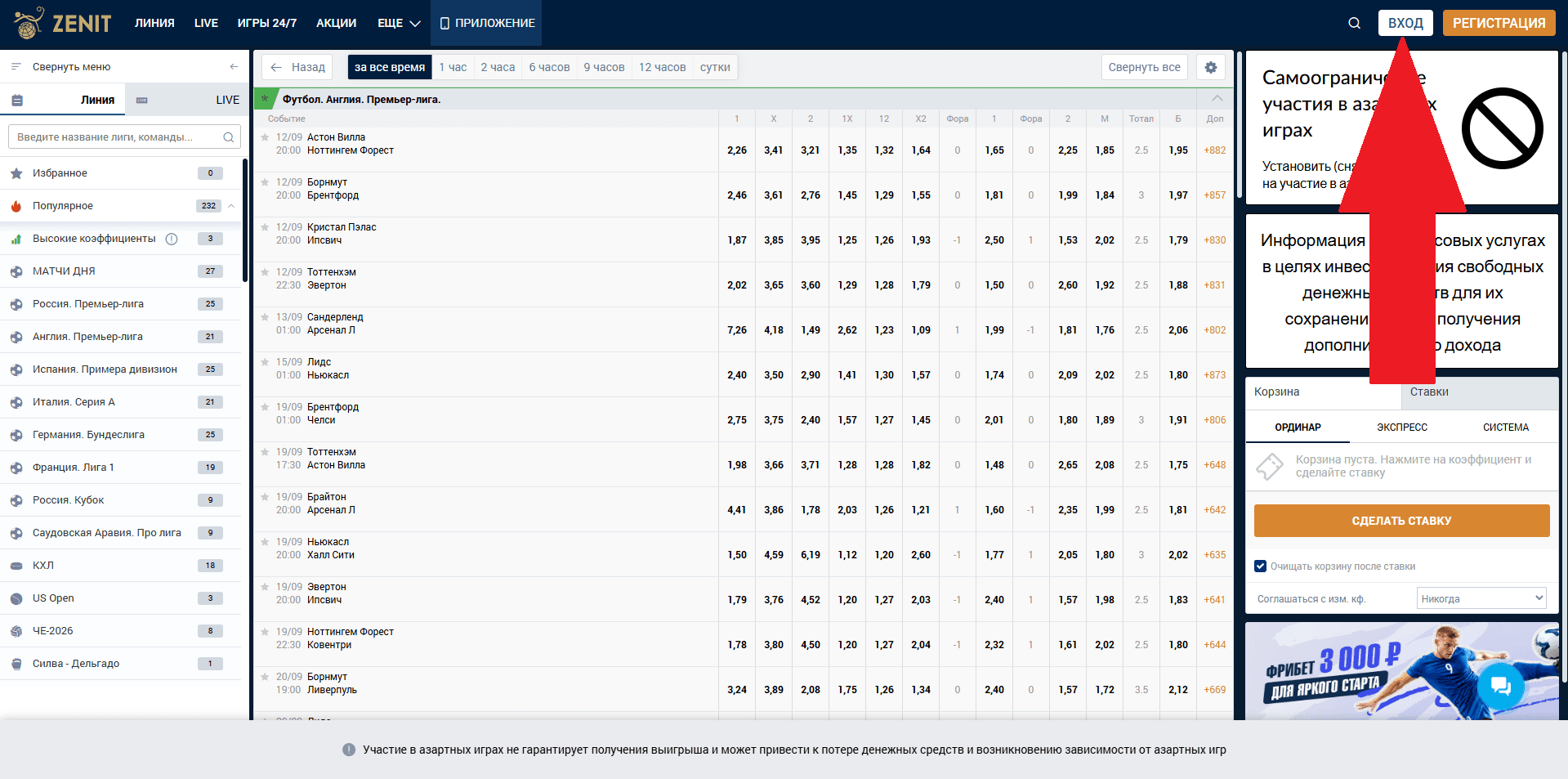Select the 12 часов time filter
The width and height of the screenshot is (1568, 779).
(662, 67)
